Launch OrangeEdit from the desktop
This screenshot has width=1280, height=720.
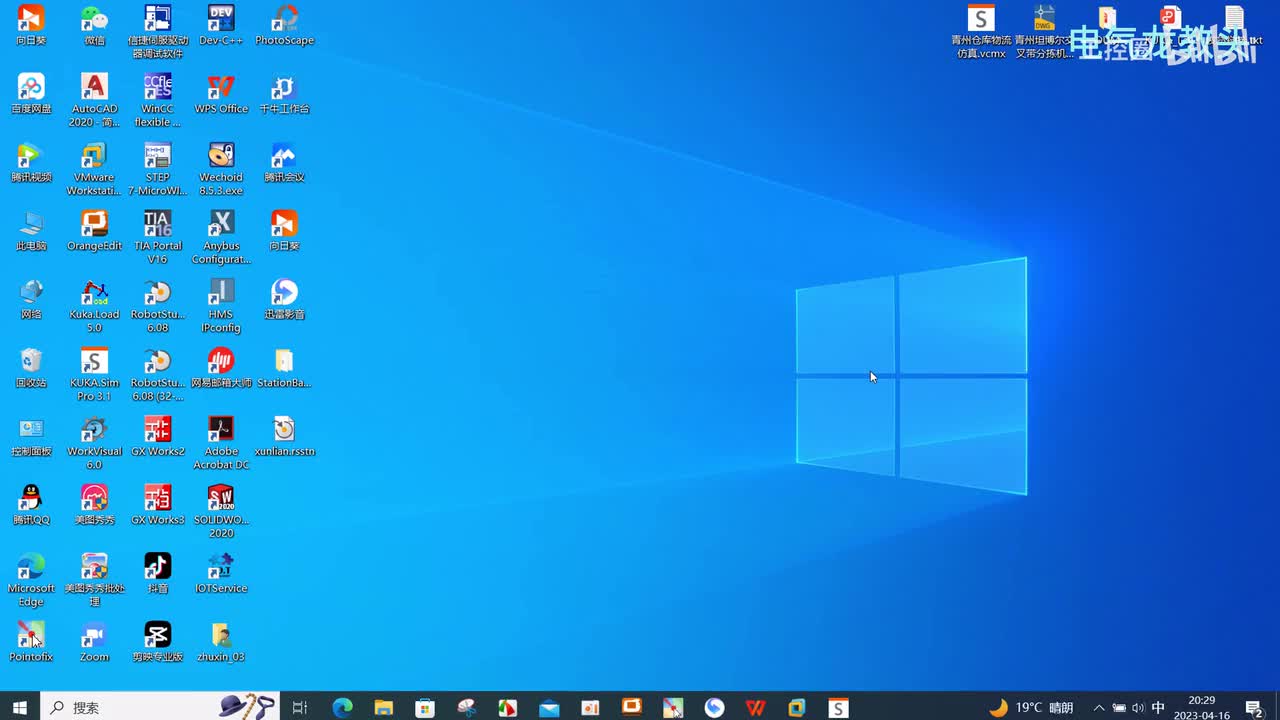pos(94,231)
